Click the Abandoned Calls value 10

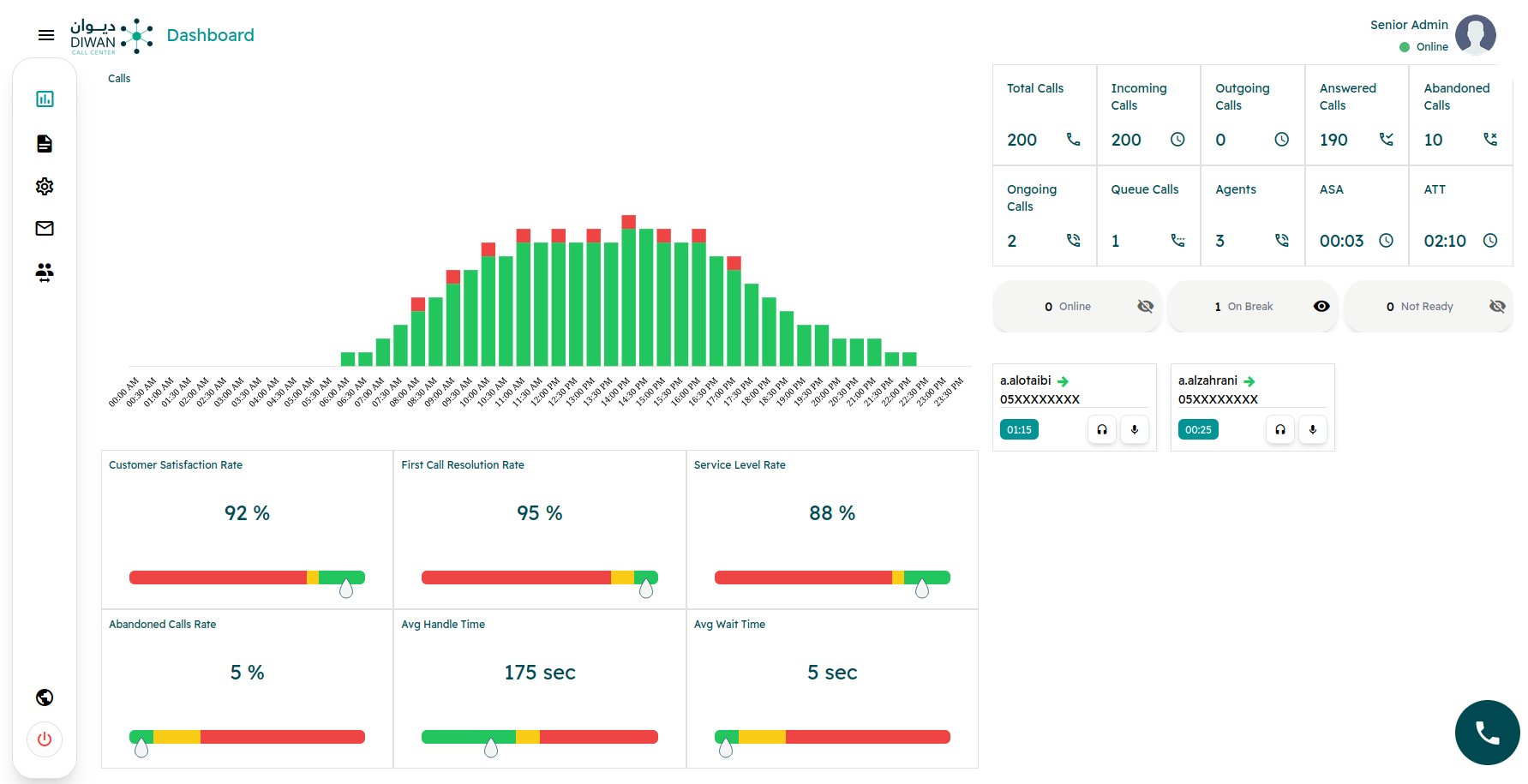tap(1433, 140)
